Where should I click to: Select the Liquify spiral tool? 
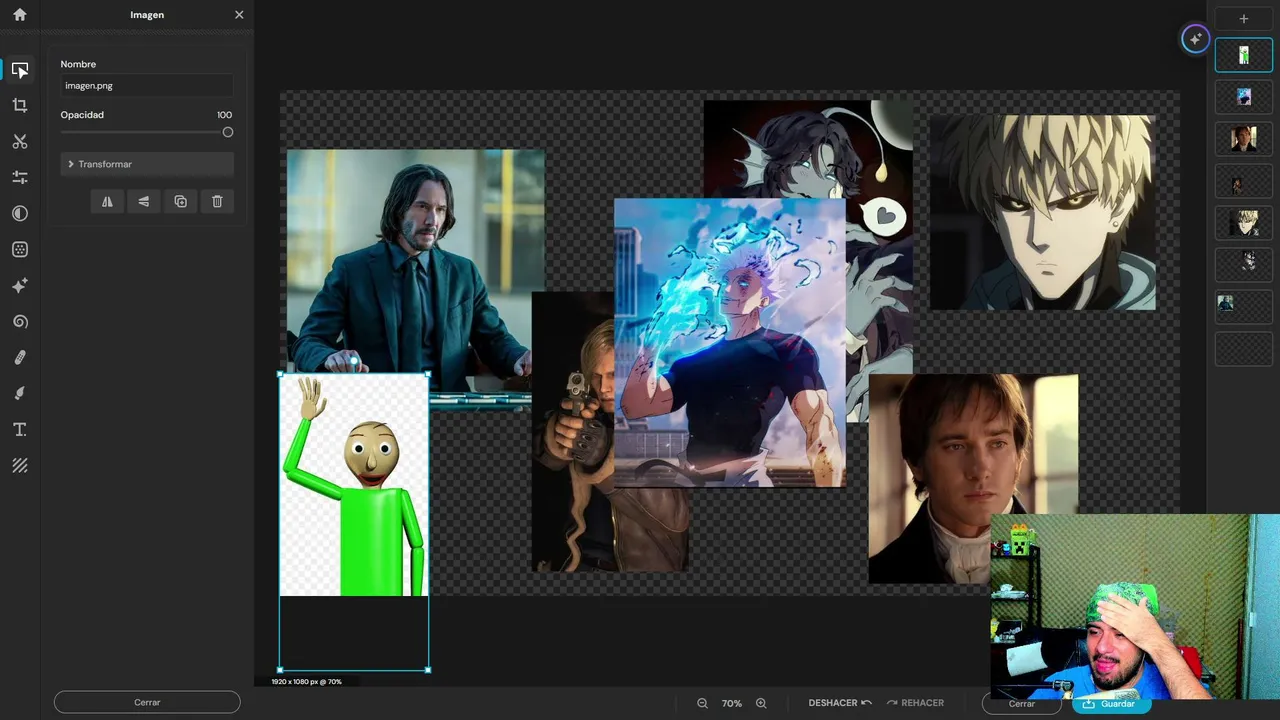click(x=20, y=321)
